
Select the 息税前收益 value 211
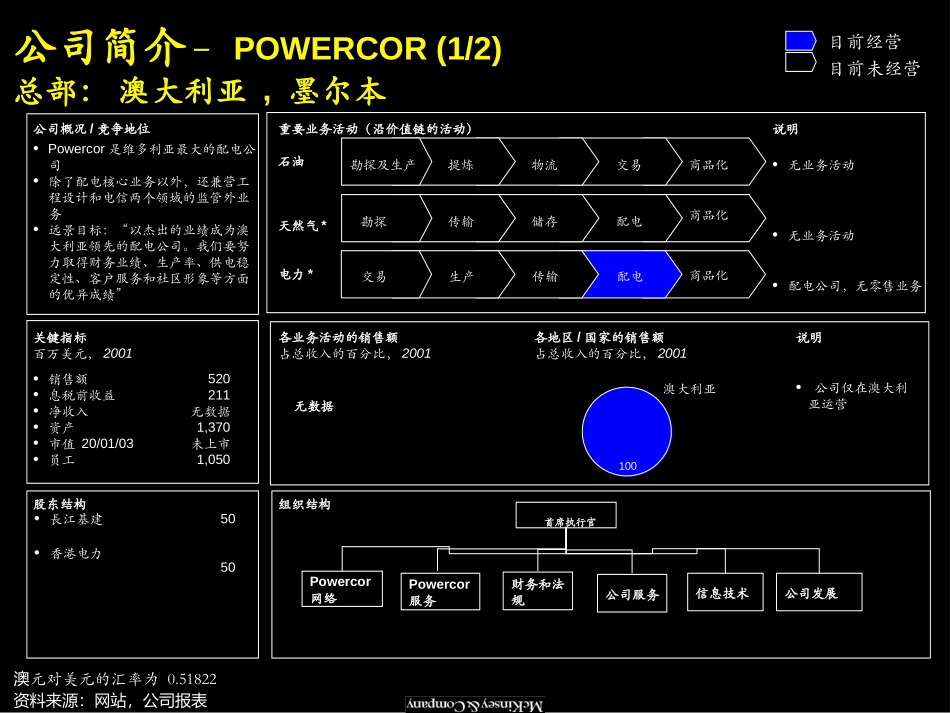click(219, 395)
